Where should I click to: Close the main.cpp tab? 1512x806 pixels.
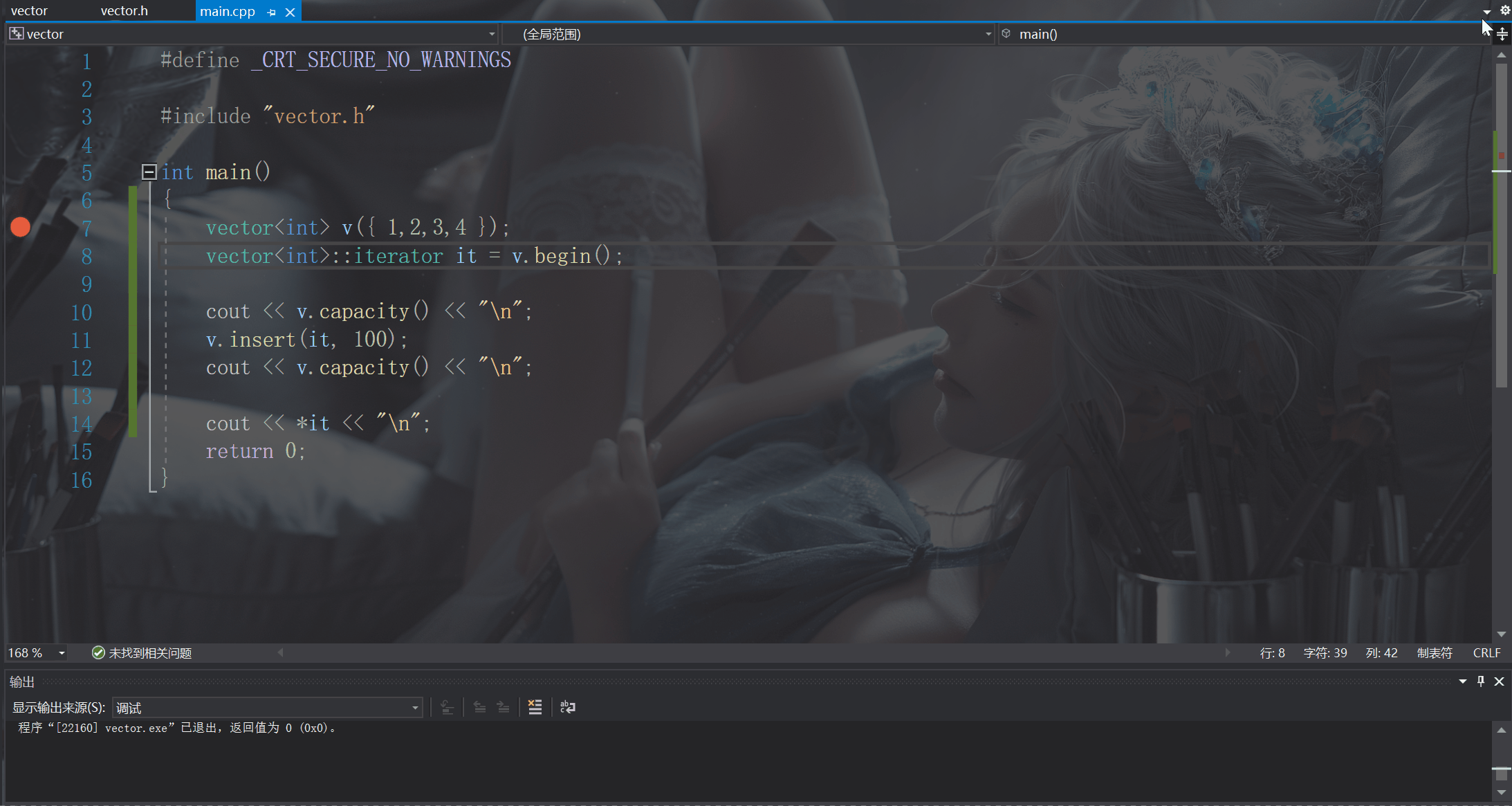[x=291, y=12]
